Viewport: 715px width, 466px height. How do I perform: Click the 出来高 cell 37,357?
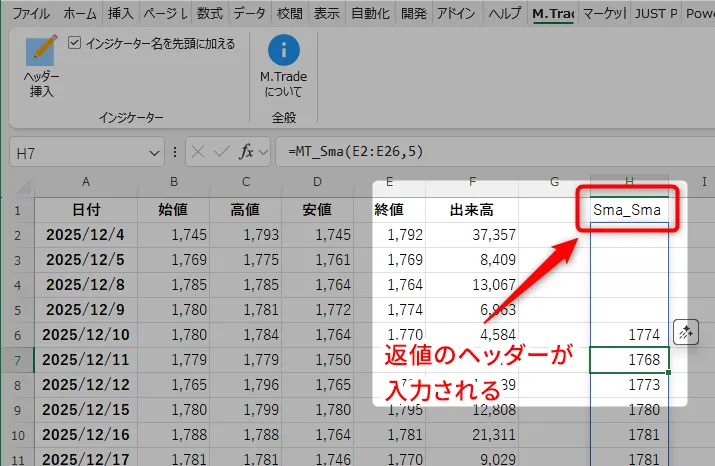coord(472,235)
